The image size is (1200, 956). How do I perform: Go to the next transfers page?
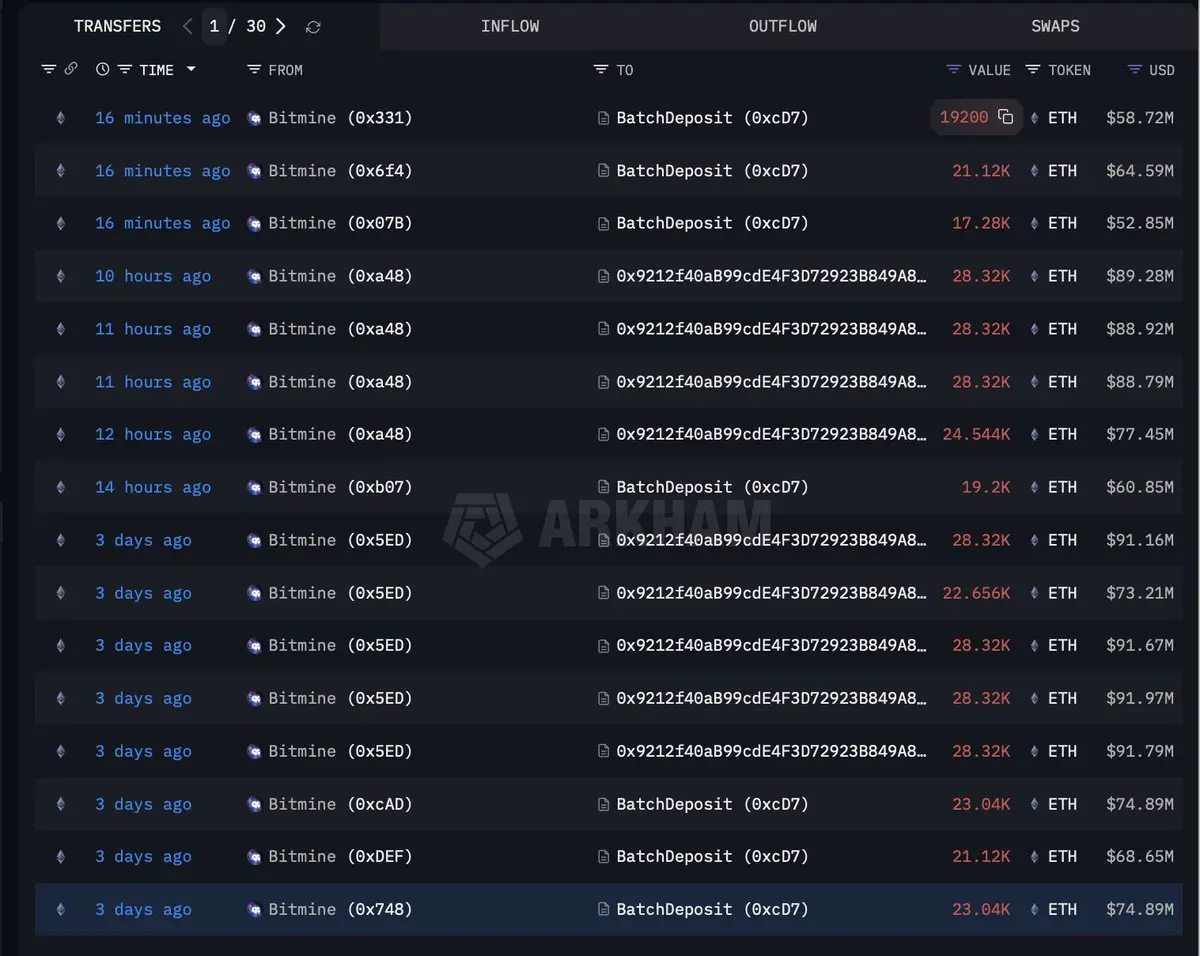pos(281,26)
